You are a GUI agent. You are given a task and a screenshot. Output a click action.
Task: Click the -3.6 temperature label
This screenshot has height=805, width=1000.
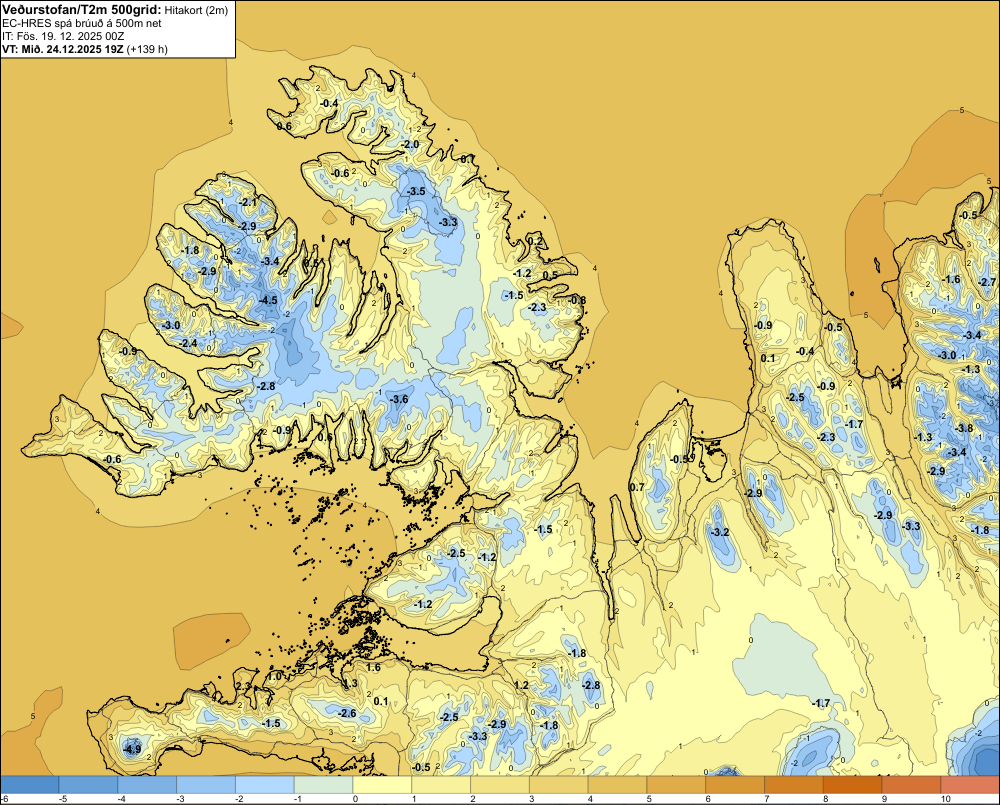[x=399, y=399]
